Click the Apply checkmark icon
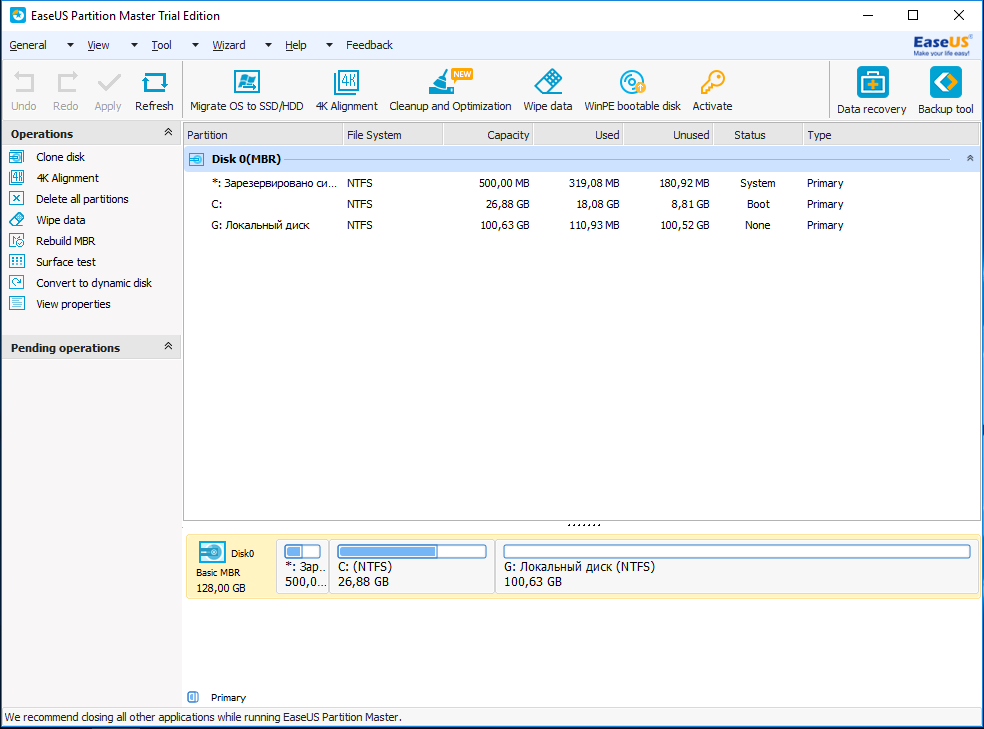The image size is (984, 729). (109, 82)
